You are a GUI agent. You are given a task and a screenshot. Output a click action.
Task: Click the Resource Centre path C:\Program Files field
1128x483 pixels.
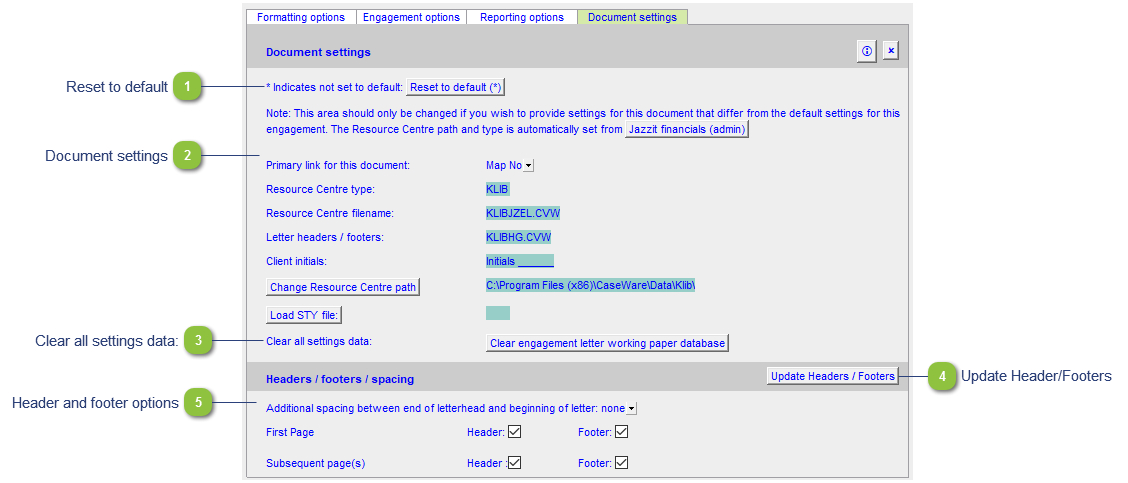591,285
